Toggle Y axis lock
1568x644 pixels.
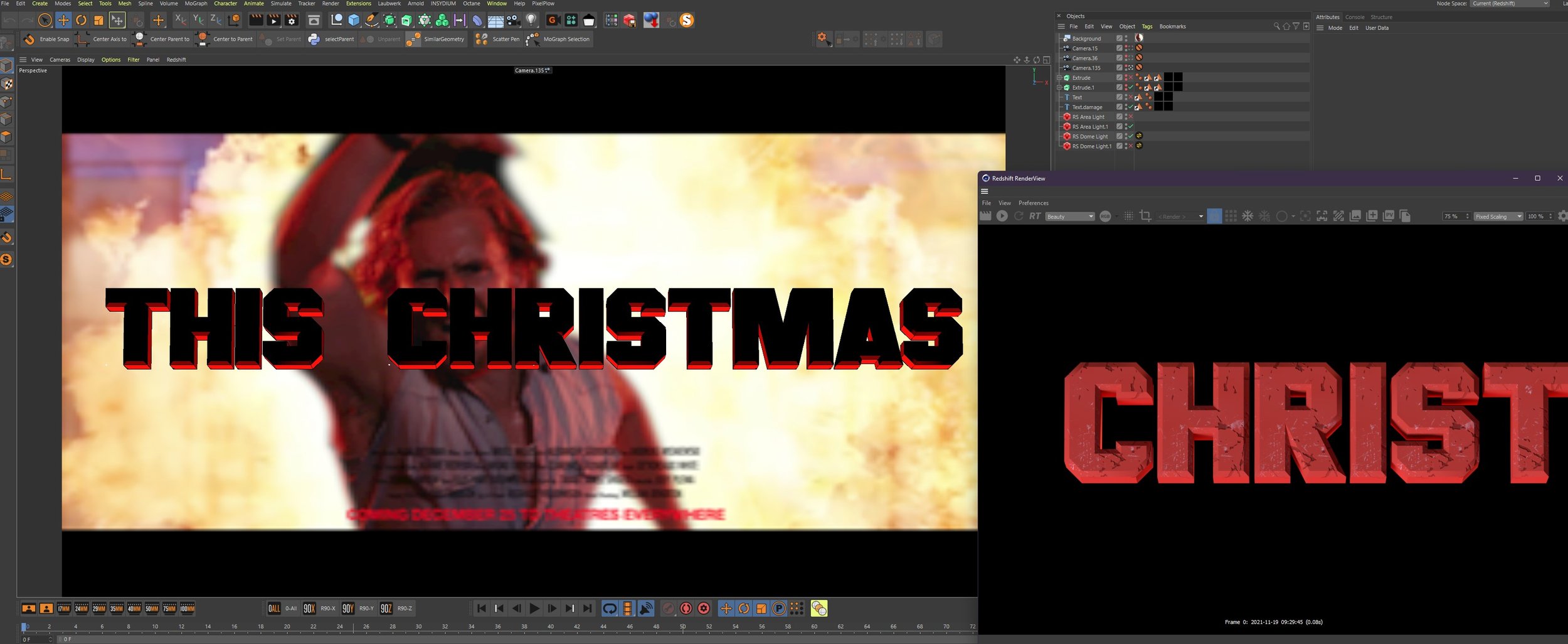coord(198,20)
